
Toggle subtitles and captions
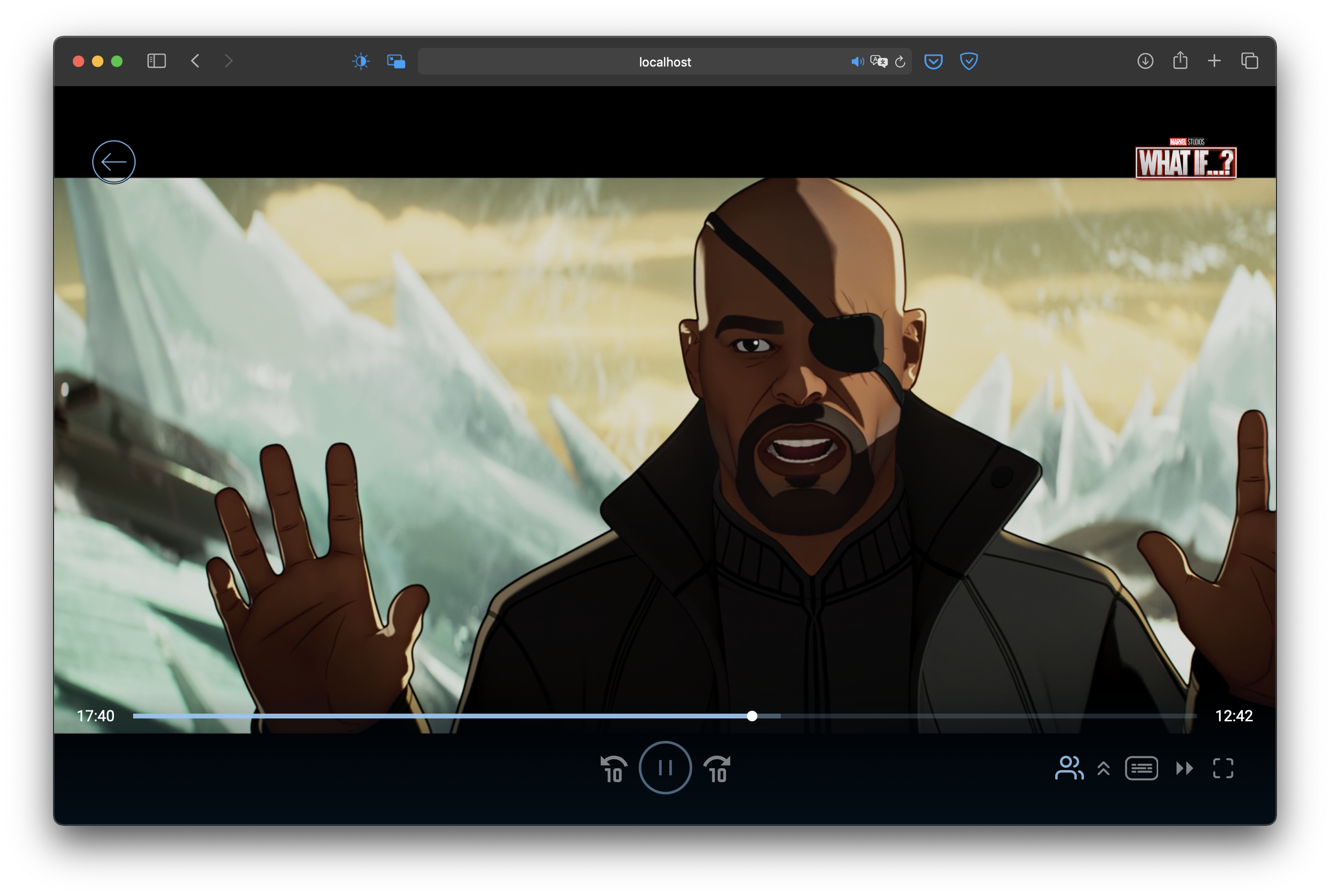pos(1141,769)
